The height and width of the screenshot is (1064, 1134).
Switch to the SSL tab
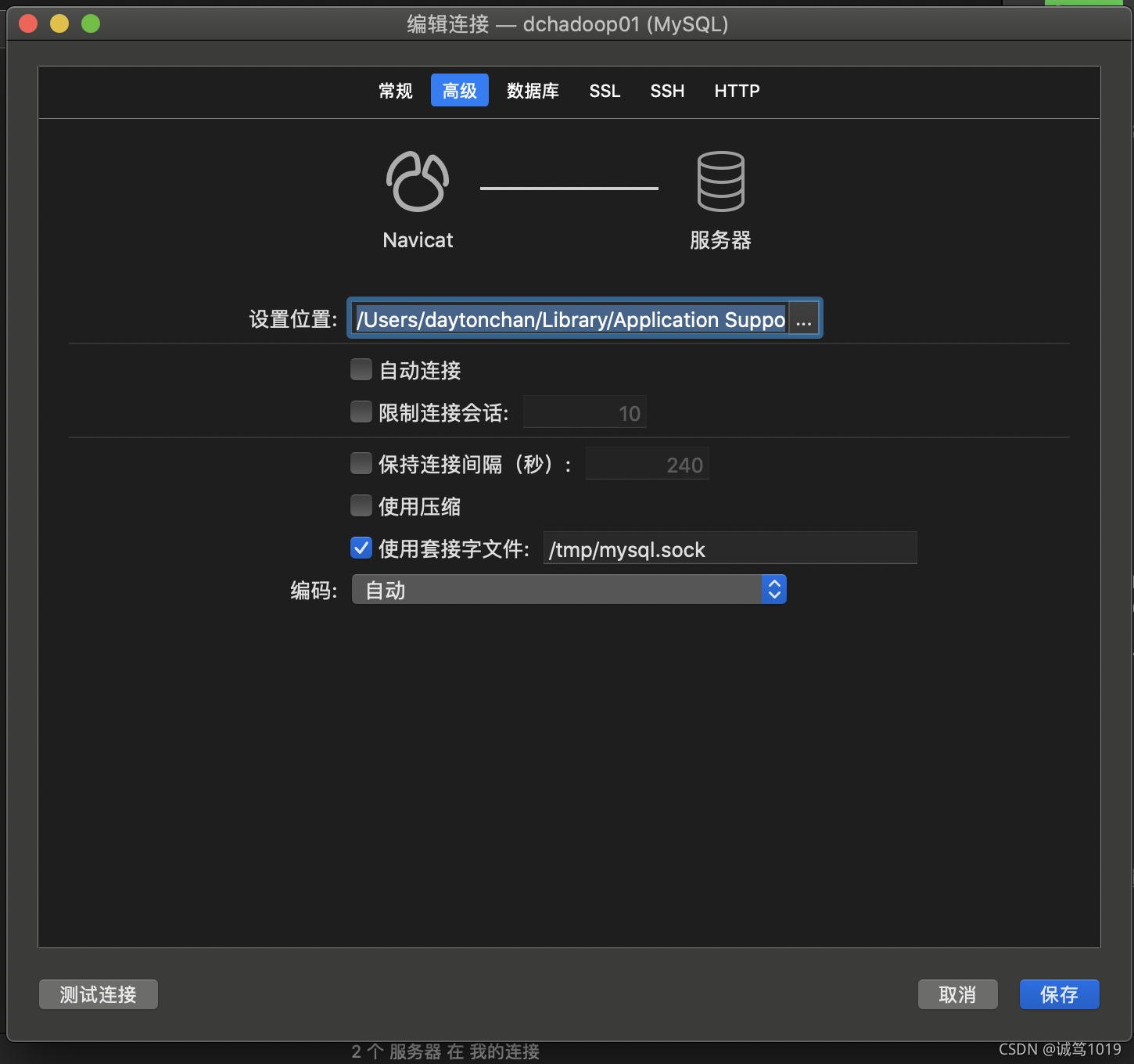pyautogui.click(x=605, y=91)
